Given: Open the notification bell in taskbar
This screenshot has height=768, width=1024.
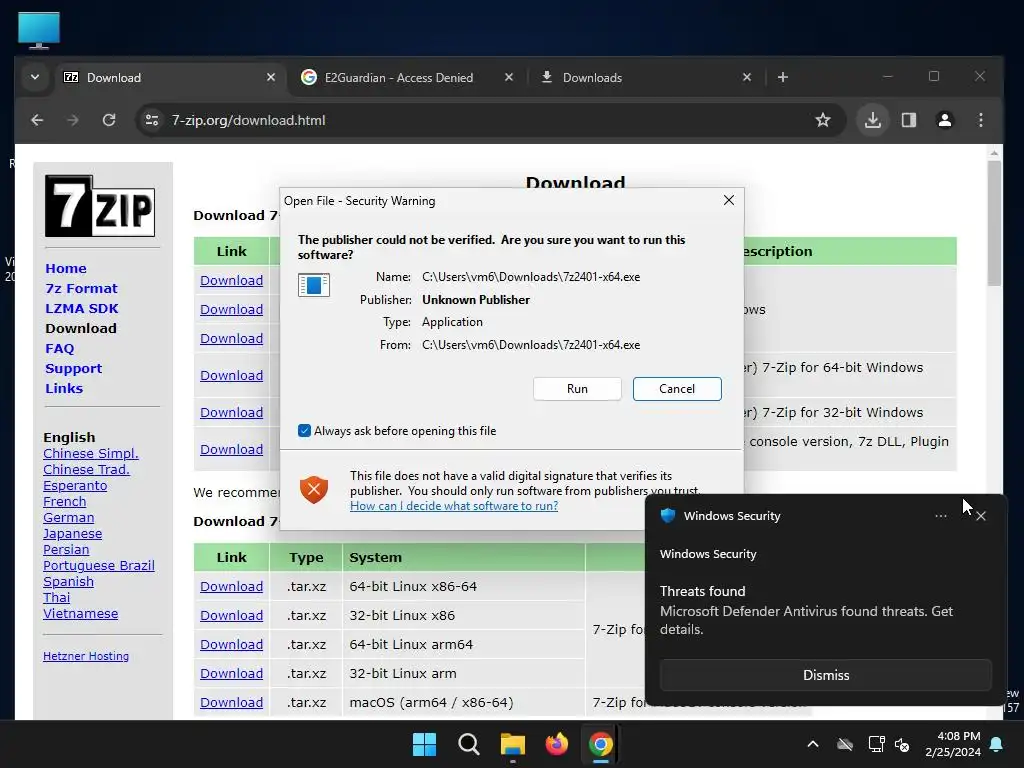Looking at the screenshot, I should point(997,744).
